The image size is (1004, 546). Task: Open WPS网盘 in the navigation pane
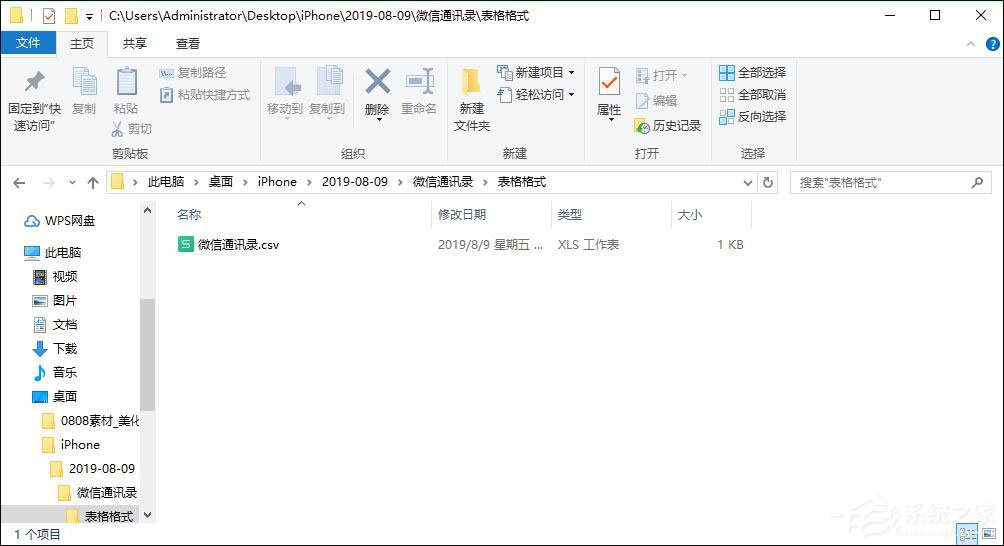[60, 221]
